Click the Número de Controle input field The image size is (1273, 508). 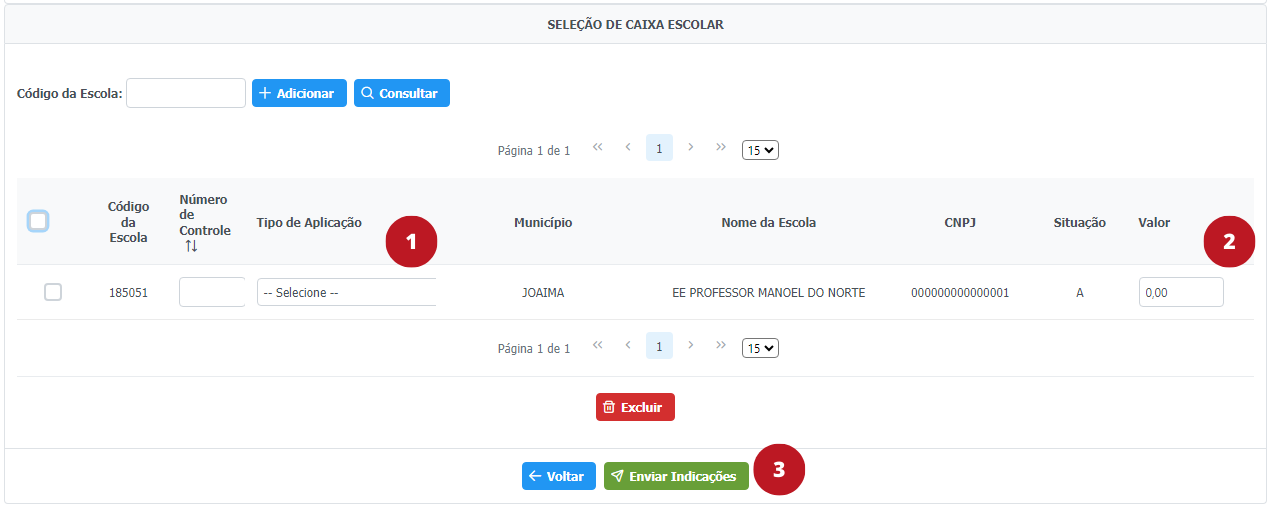212,292
